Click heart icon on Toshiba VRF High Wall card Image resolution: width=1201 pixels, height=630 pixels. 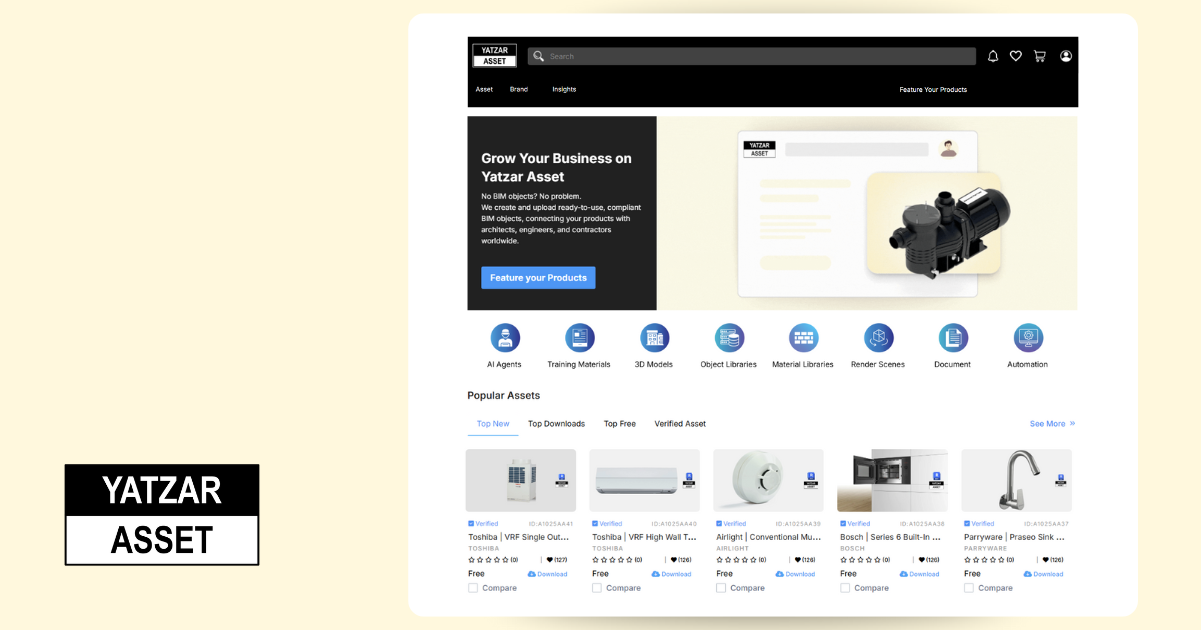click(x=673, y=560)
